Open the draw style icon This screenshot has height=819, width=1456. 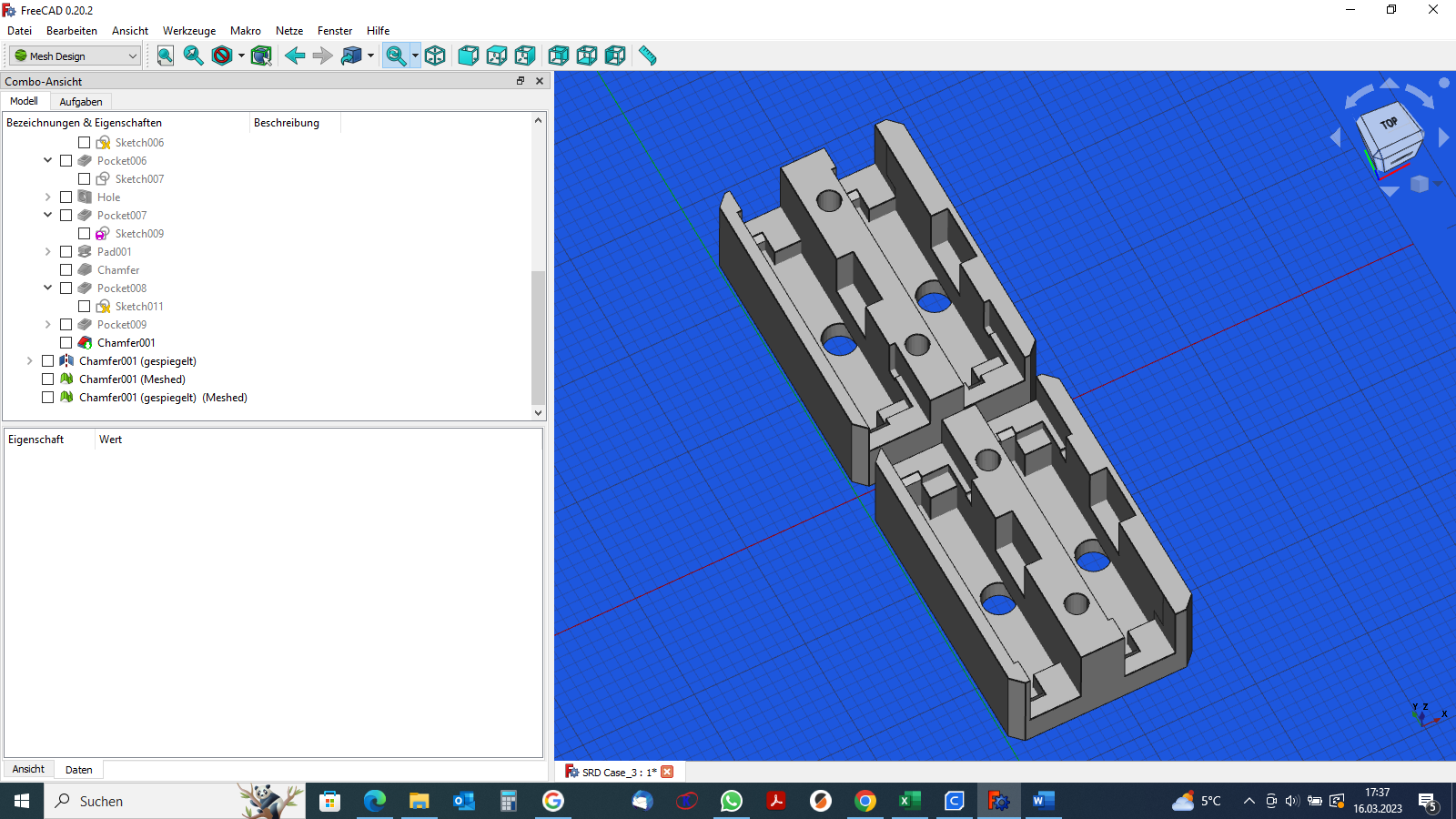[221, 56]
